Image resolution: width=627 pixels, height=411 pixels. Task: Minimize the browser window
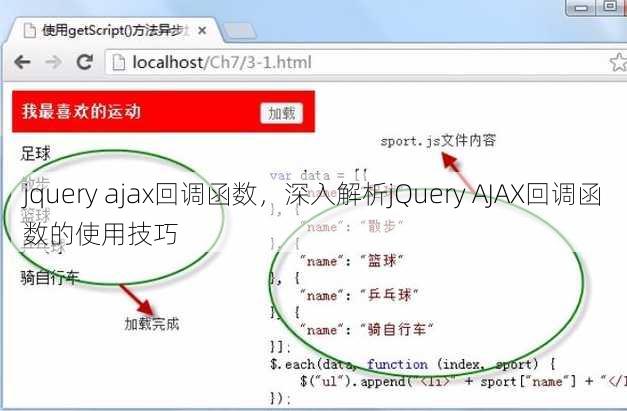[x=581, y=7]
